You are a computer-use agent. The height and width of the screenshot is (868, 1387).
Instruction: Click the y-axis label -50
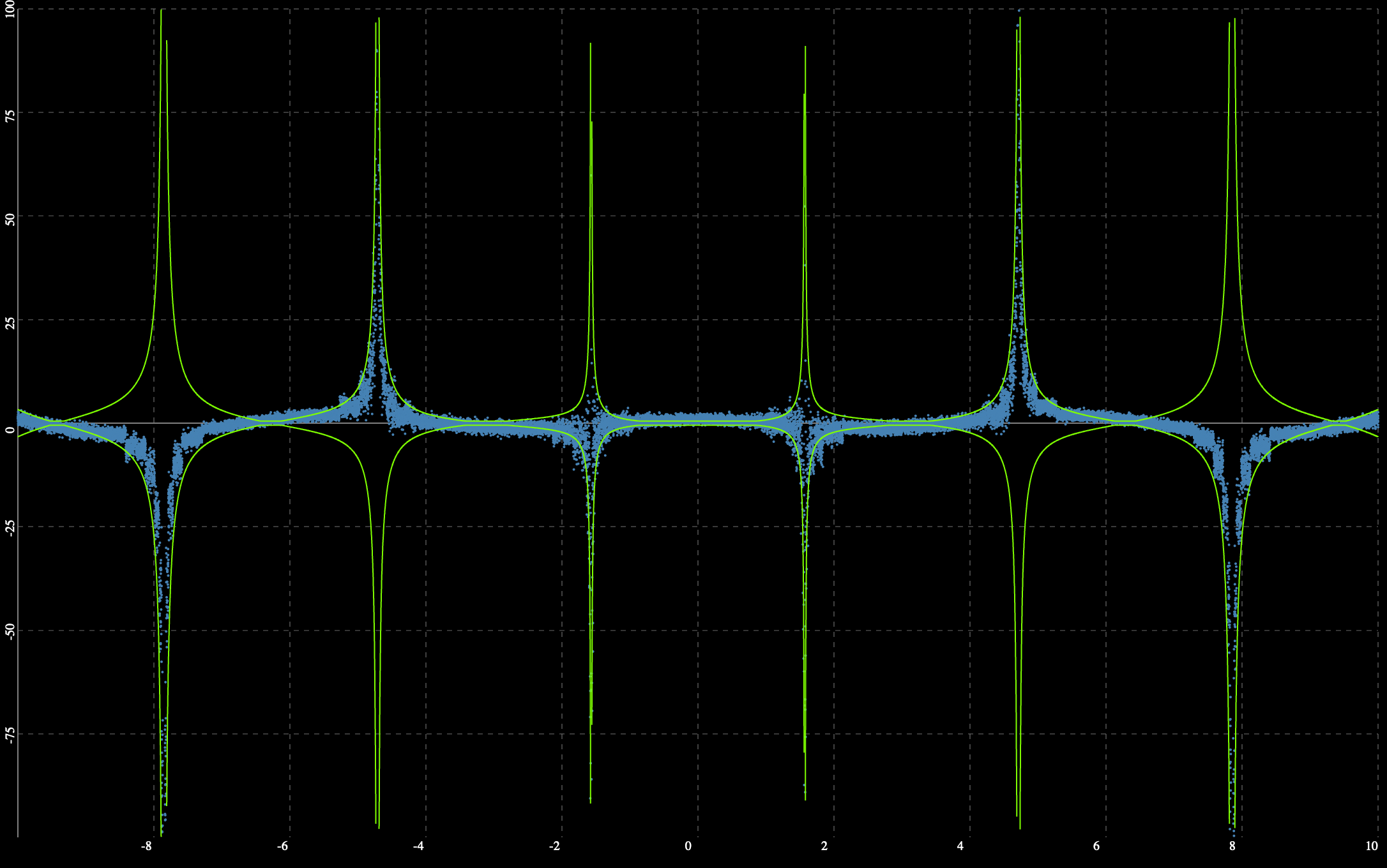10,632
